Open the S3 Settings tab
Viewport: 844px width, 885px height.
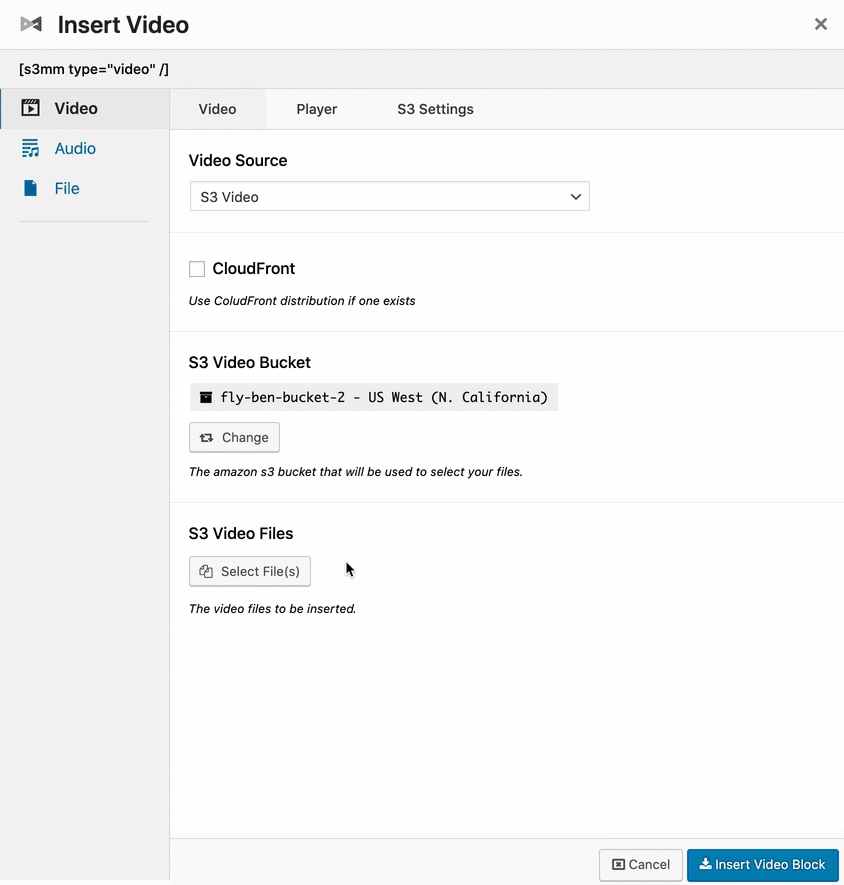pyautogui.click(x=435, y=109)
